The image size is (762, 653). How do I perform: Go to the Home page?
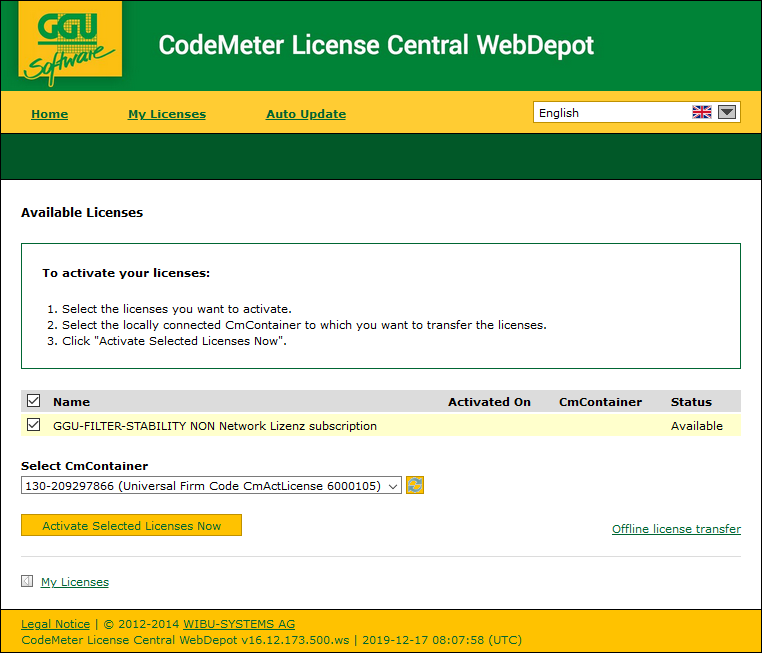point(49,114)
